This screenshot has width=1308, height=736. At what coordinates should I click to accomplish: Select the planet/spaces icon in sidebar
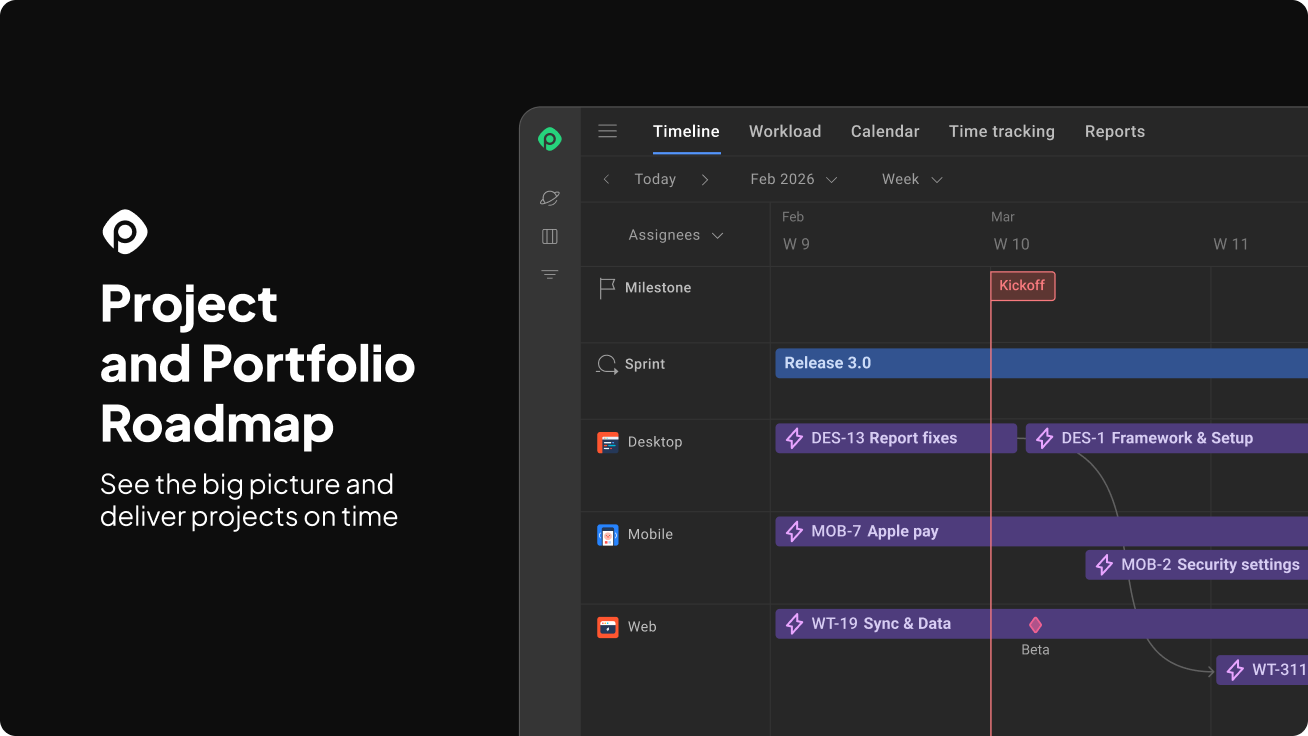(x=549, y=198)
